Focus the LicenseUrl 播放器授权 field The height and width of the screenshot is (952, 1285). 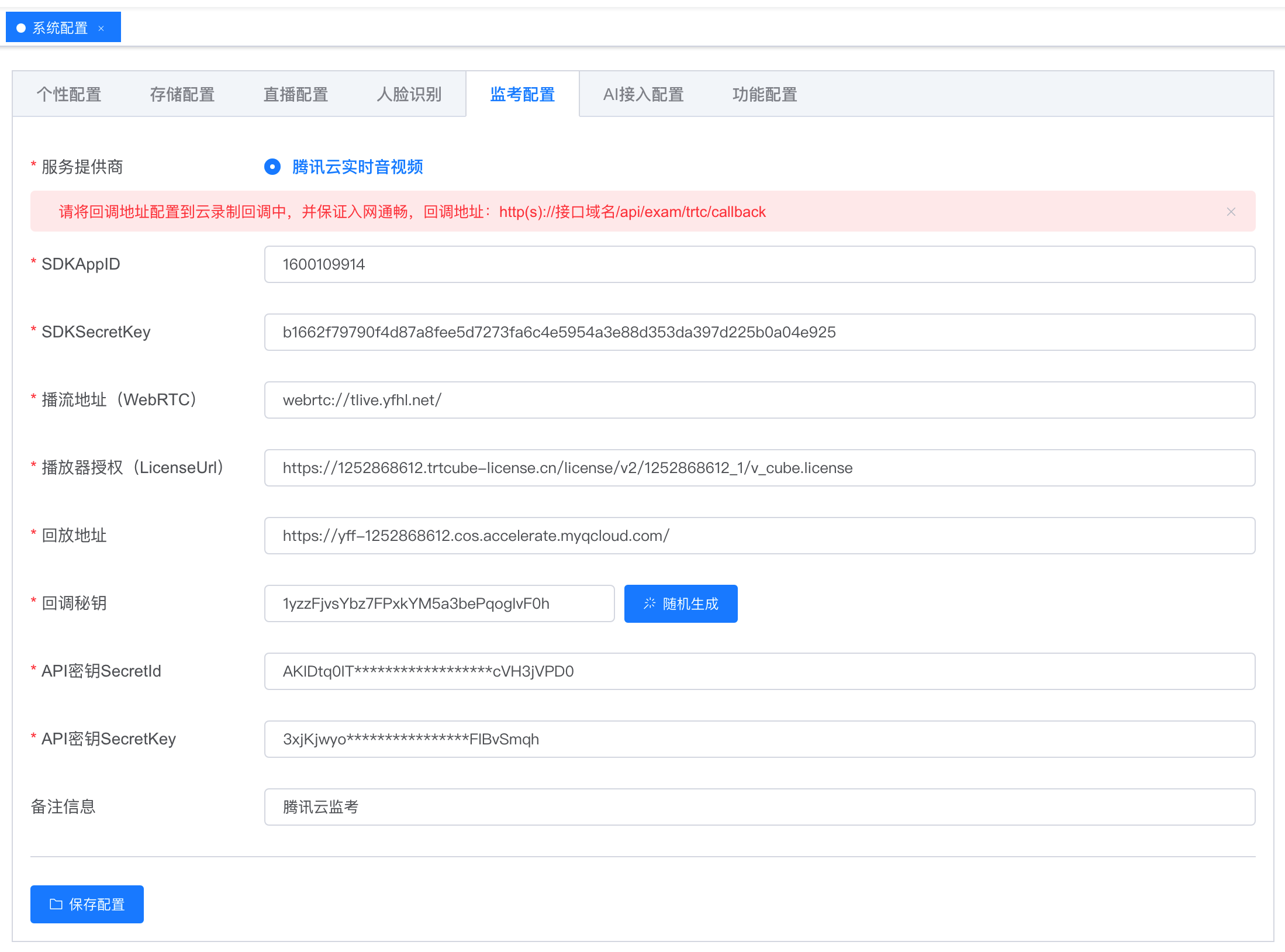(759, 468)
